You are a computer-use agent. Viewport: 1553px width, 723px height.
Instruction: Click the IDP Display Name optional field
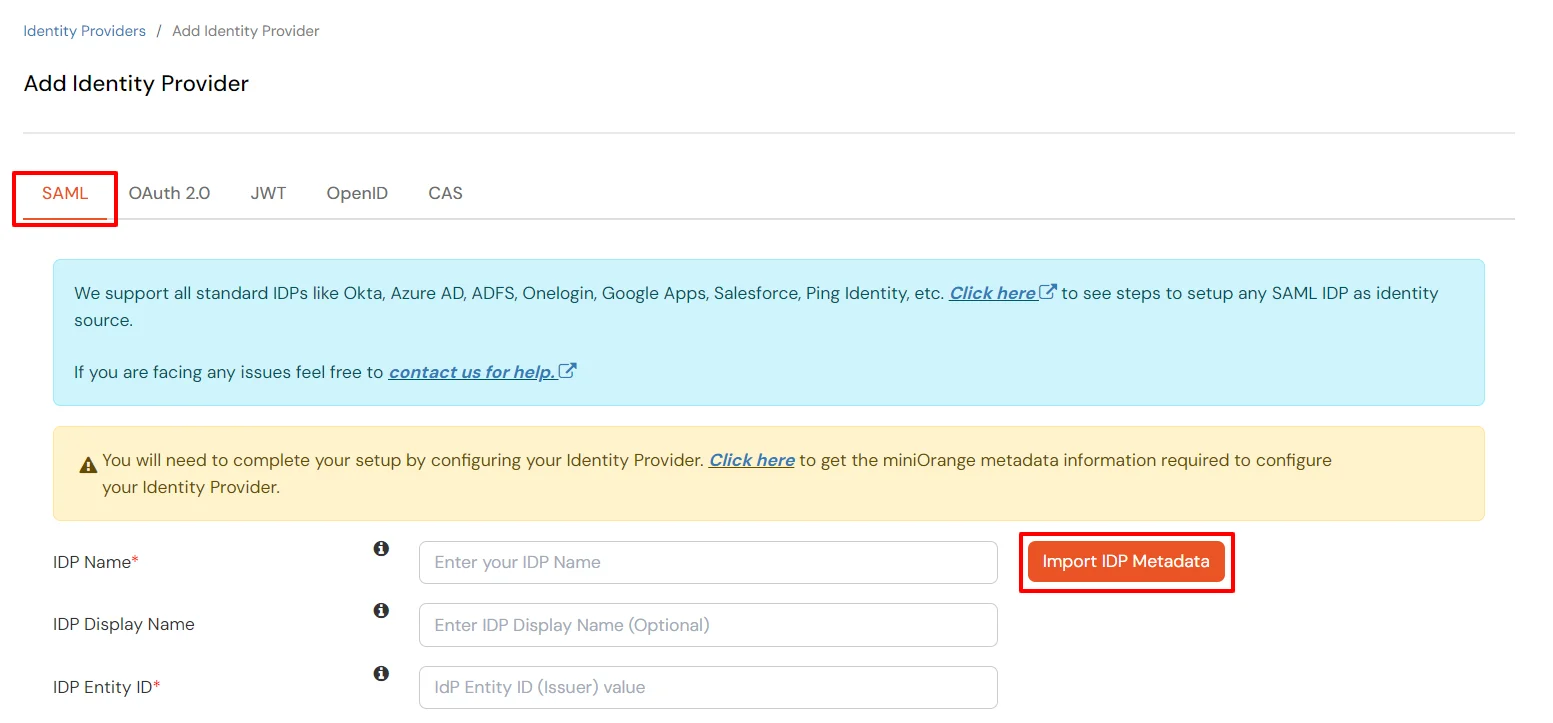(x=707, y=624)
